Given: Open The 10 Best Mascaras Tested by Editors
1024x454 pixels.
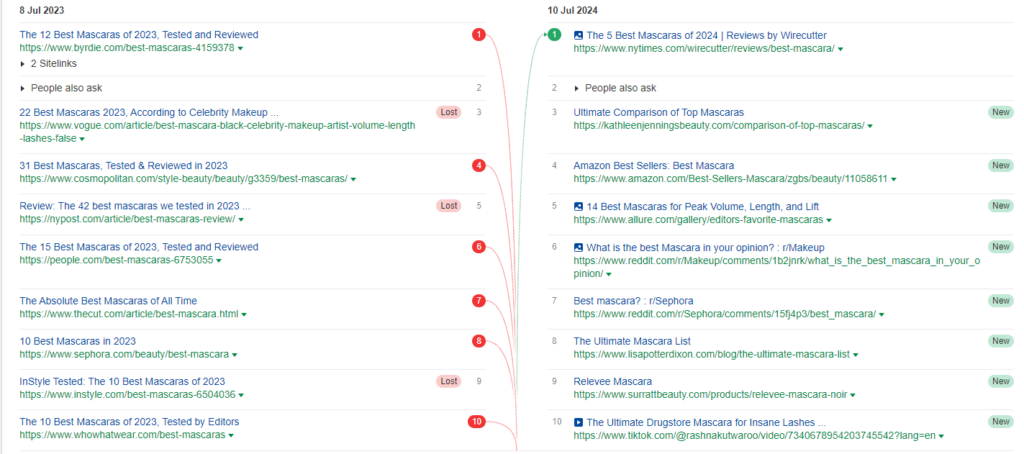Looking at the screenshot, I should tap(129, 422).
